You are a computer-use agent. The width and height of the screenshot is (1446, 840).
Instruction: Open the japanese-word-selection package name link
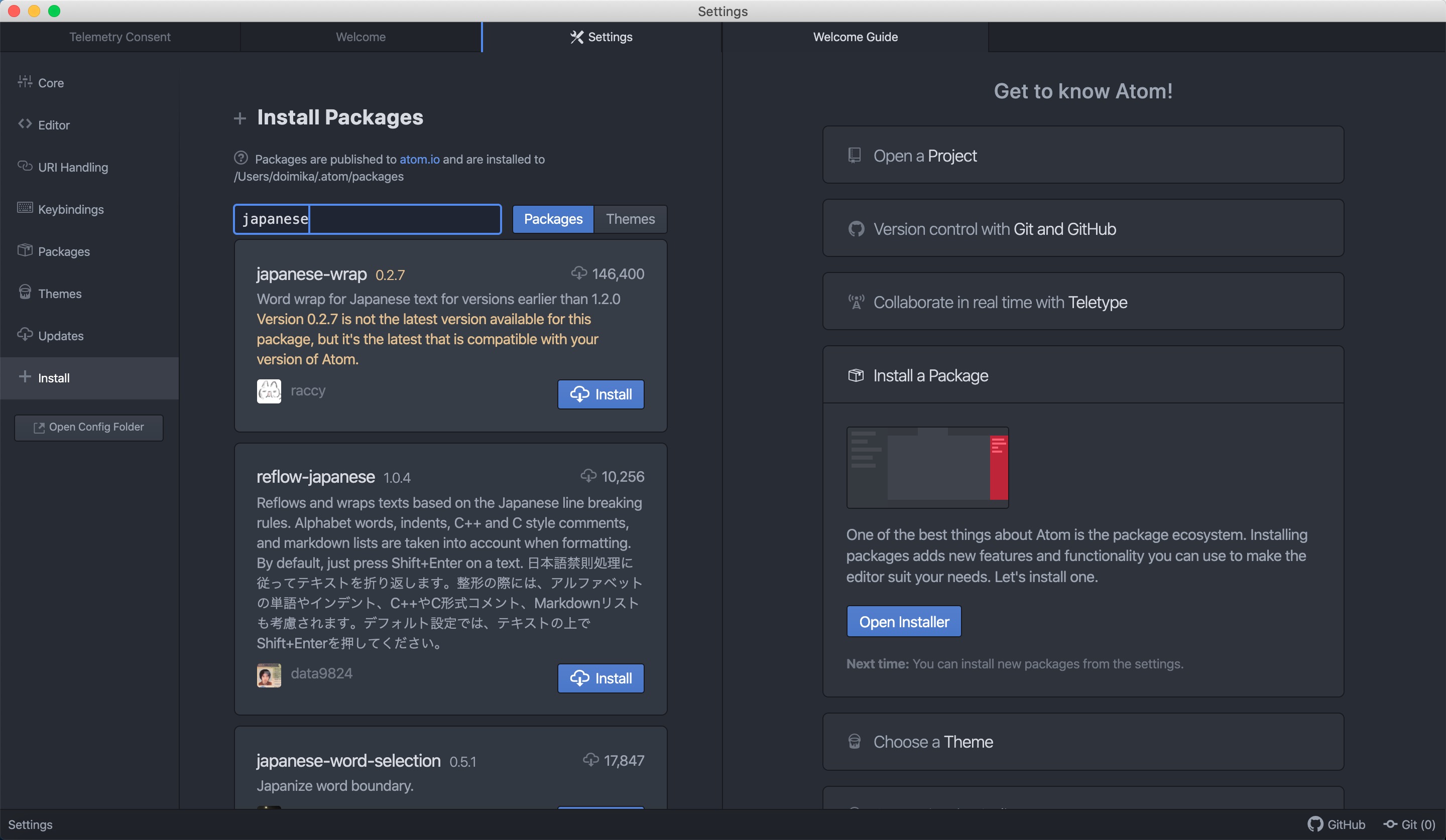coord(348,760)
